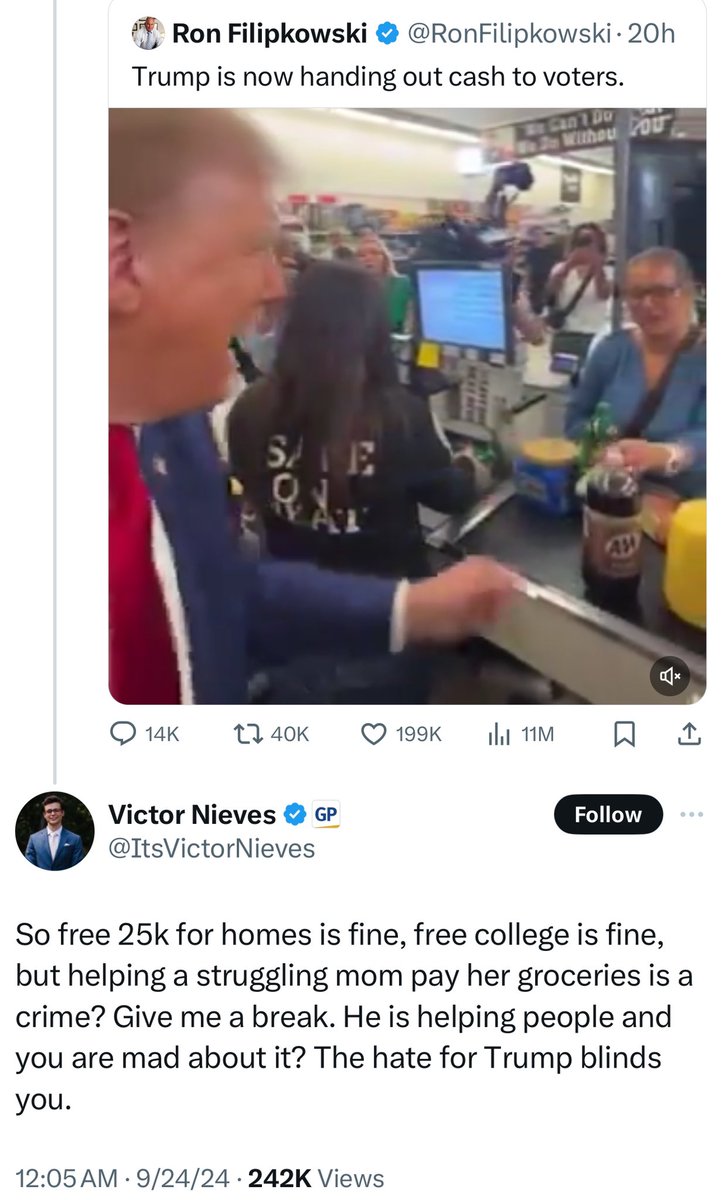
Task: View analytics showing 11M views
Action: click(520, 735)
